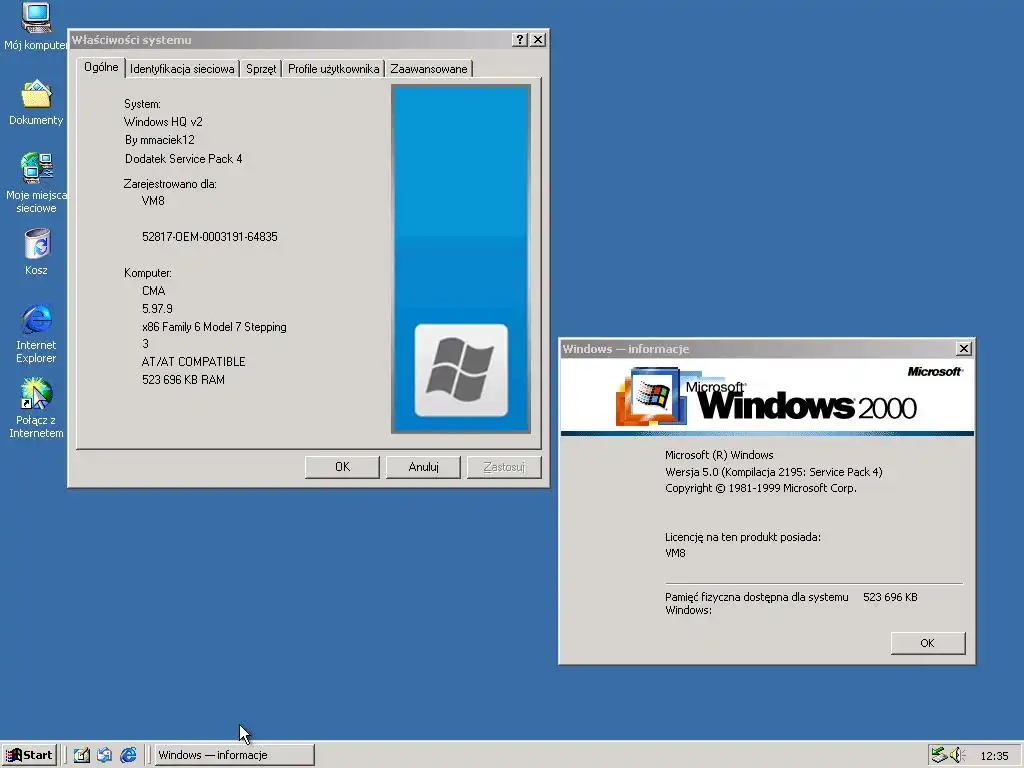The image size is (1024, 768).
Task: Click the 523 696 KB value in informacje window
Action: (890, 597)
